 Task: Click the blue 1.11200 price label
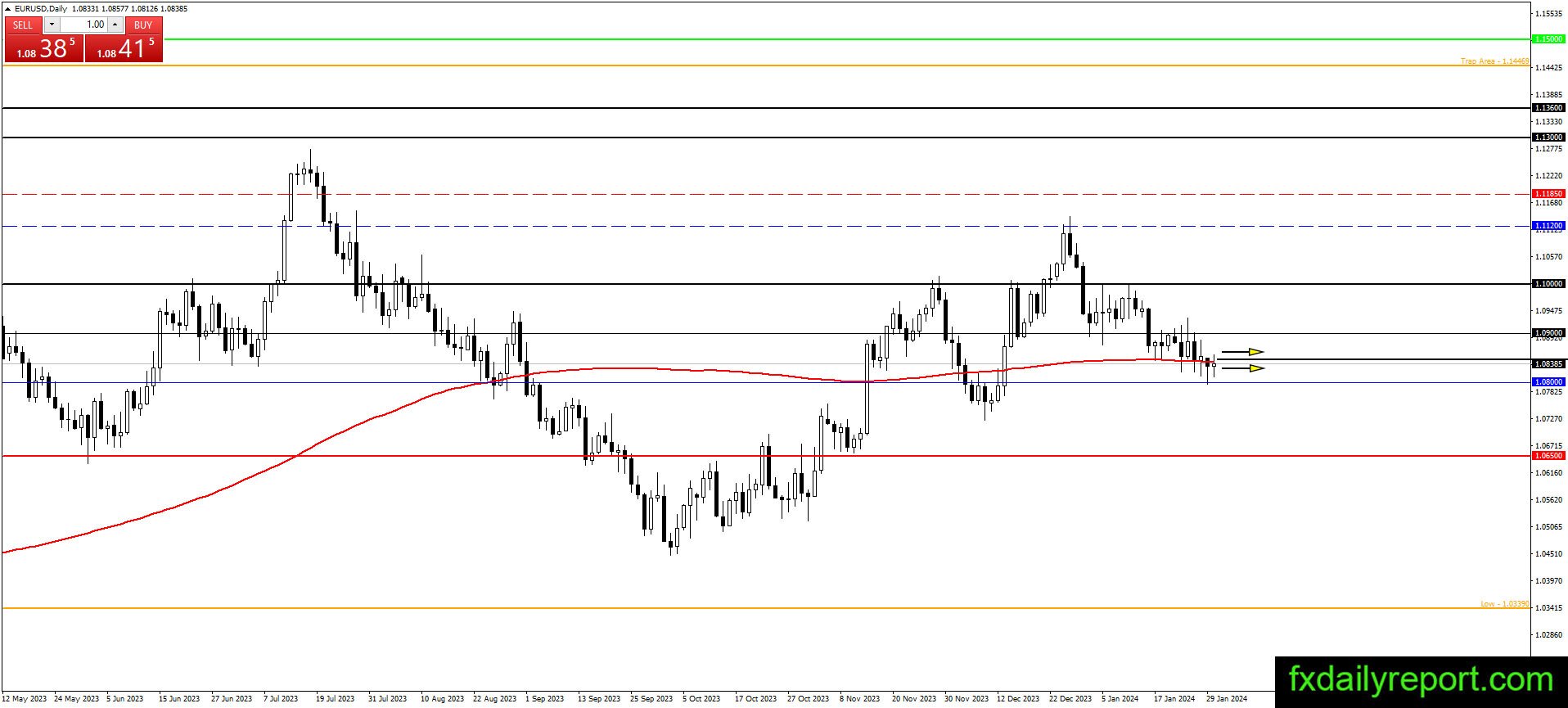tap(1548, 226)
